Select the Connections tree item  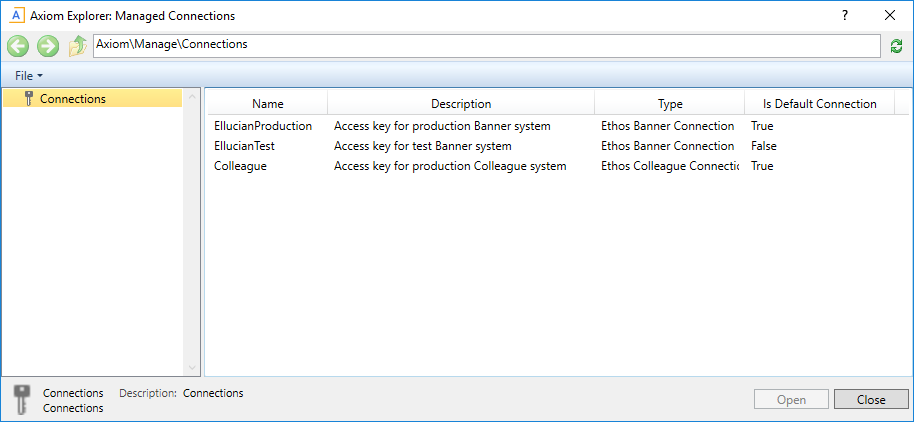(72, 98)
